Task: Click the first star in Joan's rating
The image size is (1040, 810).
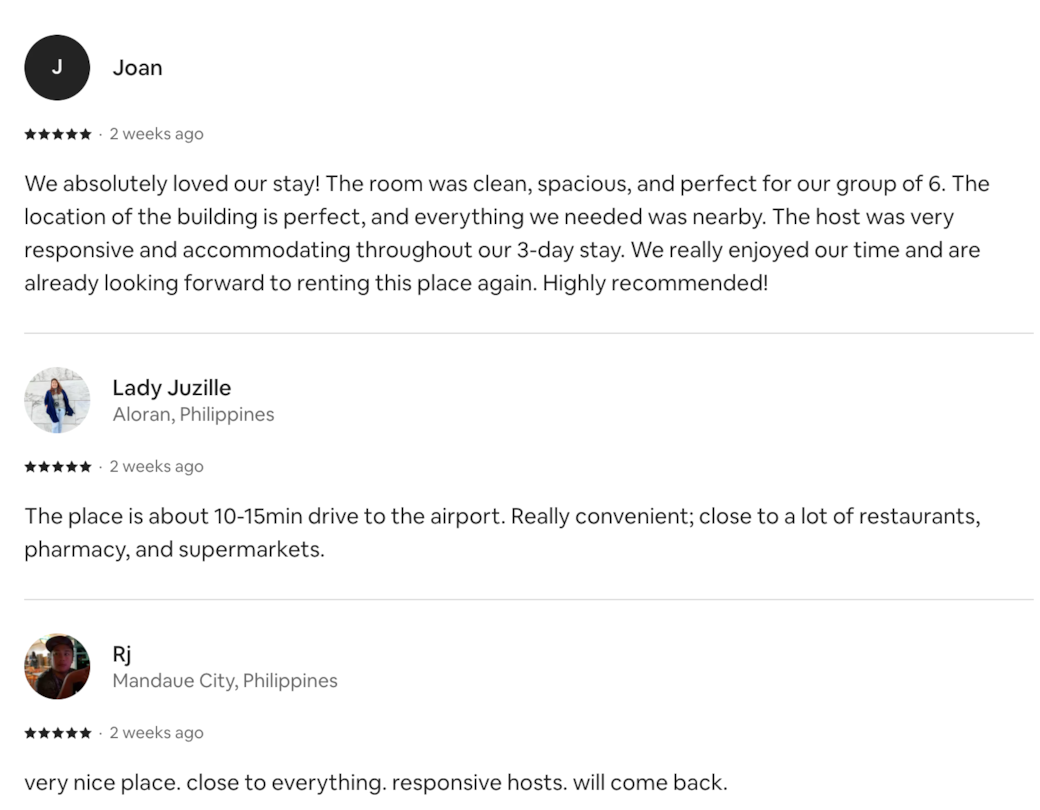Action: click(31, 134)
